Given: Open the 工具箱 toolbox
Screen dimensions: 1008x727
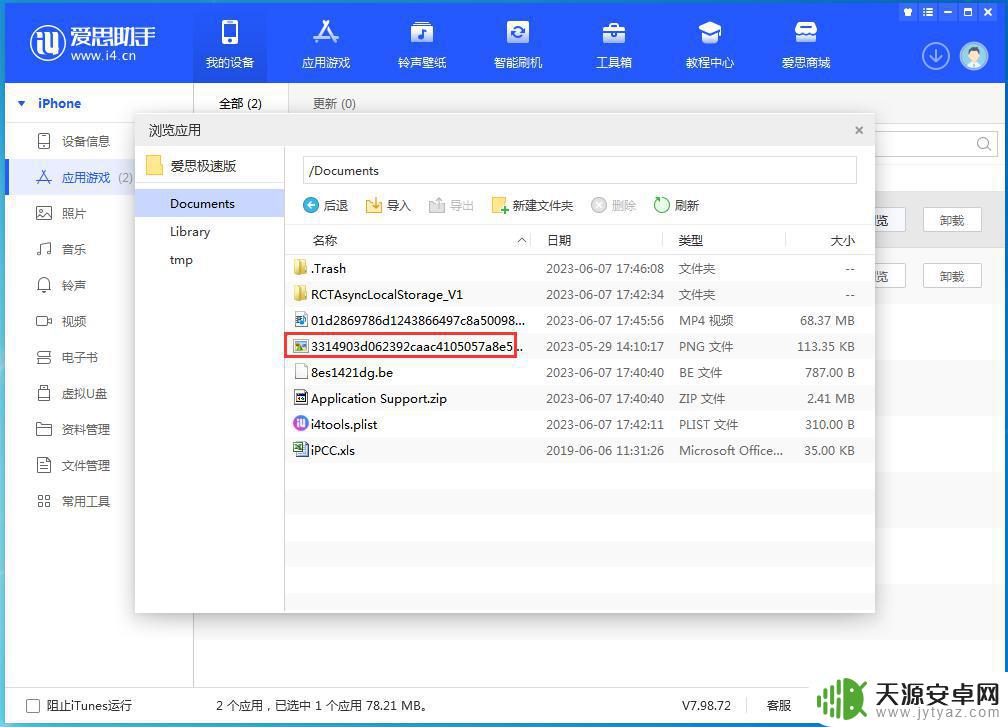Looking at the screenshot, I should 614,44.
